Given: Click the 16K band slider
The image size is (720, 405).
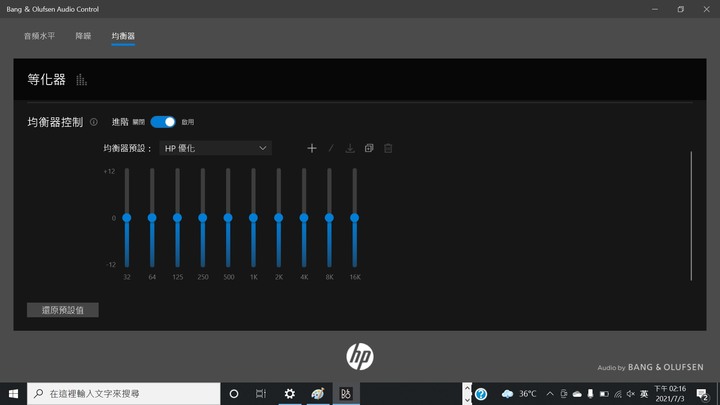Looking at the screenshot, I should click(x=354, y=218).
